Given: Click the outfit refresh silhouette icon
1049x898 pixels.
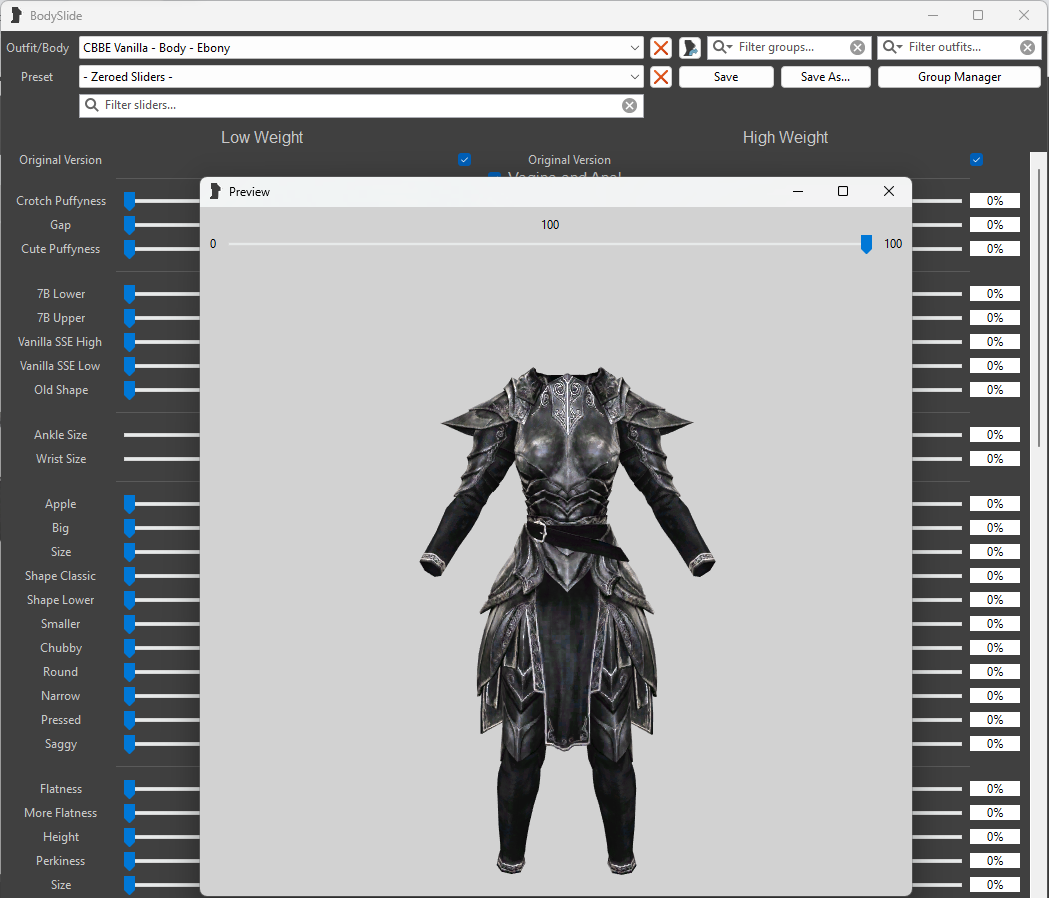Looking at the screenshot, I should click(x=690, y=48).
